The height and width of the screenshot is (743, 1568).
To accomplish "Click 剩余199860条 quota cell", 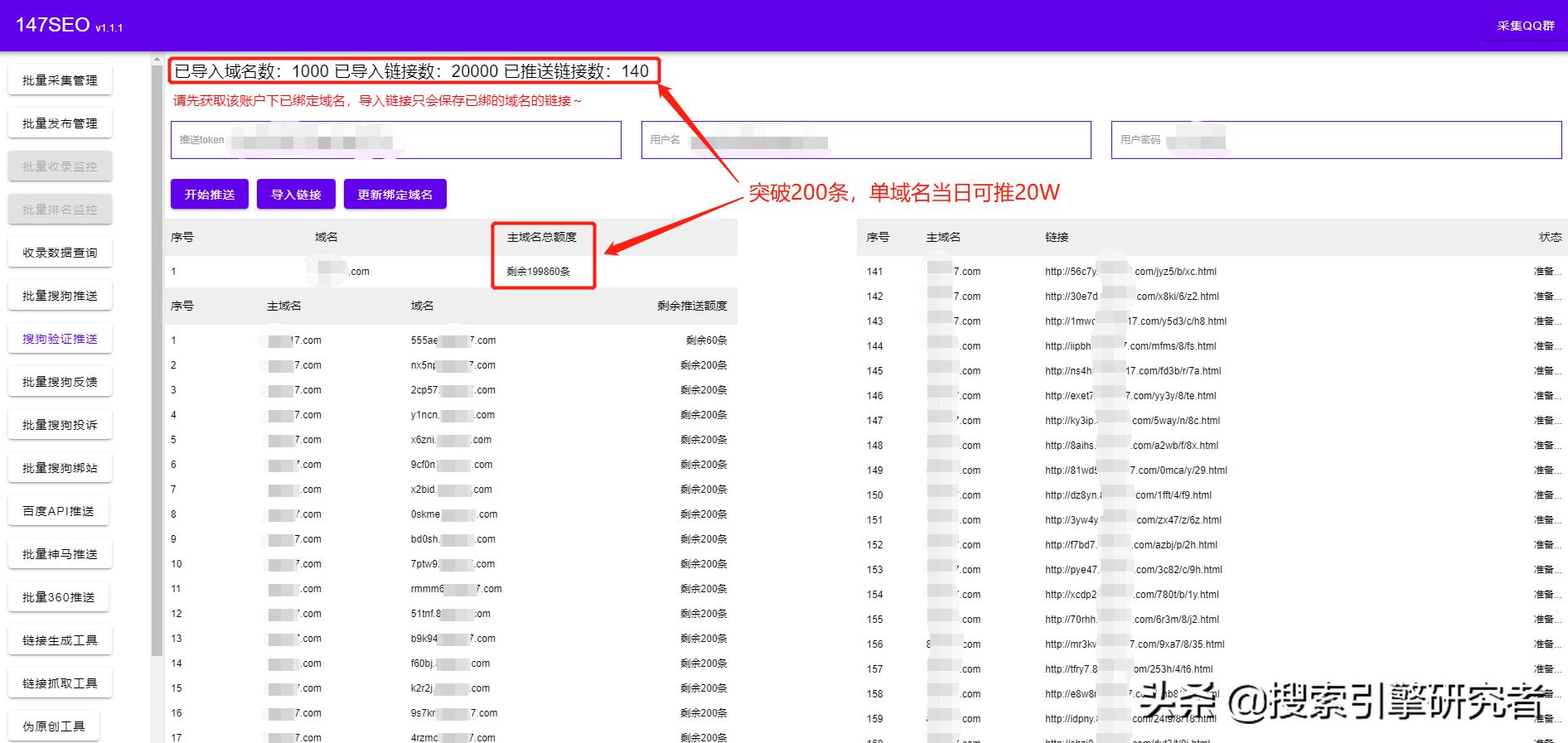I will click(x=539, y=272).
